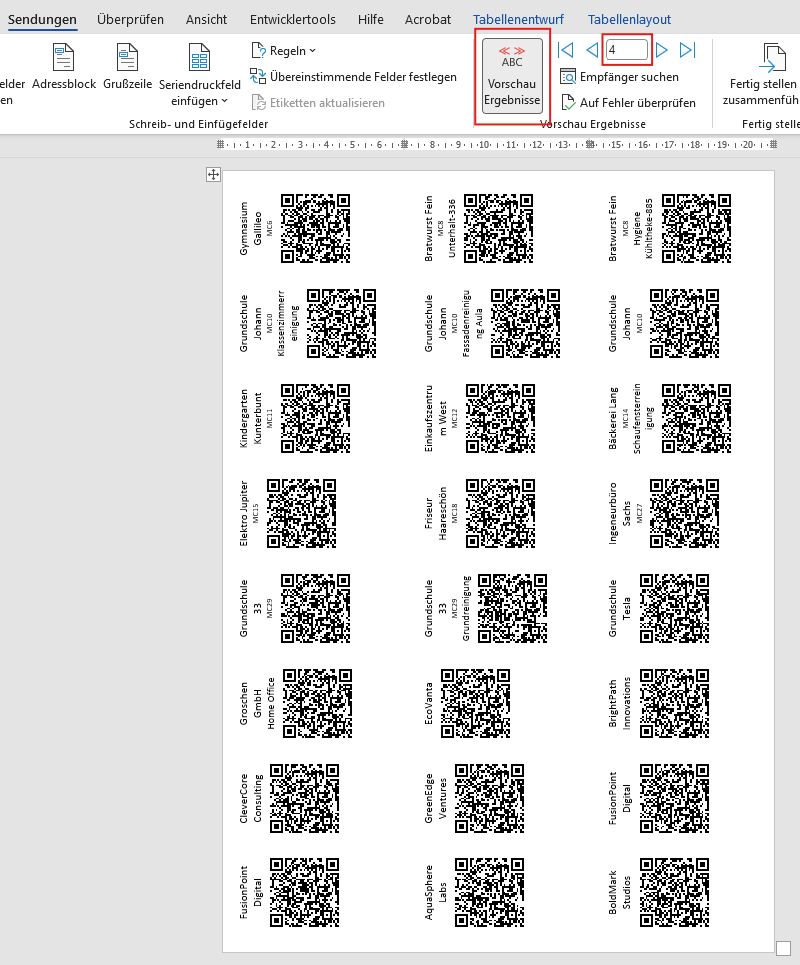Image resolution: width=800 pixels, height=965 pixels.
Task: Click the record number input field
Action: point(627,50)
